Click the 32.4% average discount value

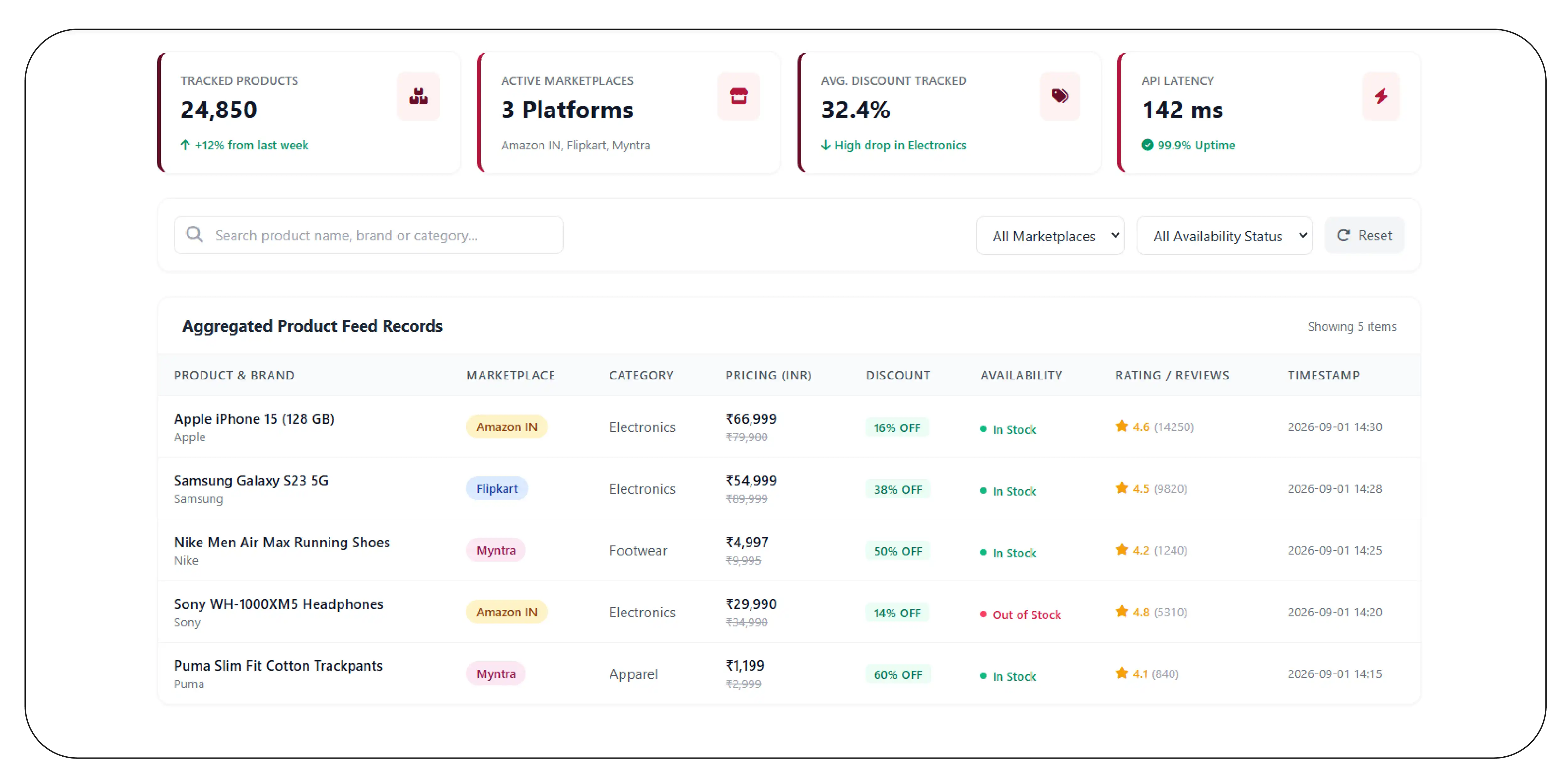click(x=855, y=110)
